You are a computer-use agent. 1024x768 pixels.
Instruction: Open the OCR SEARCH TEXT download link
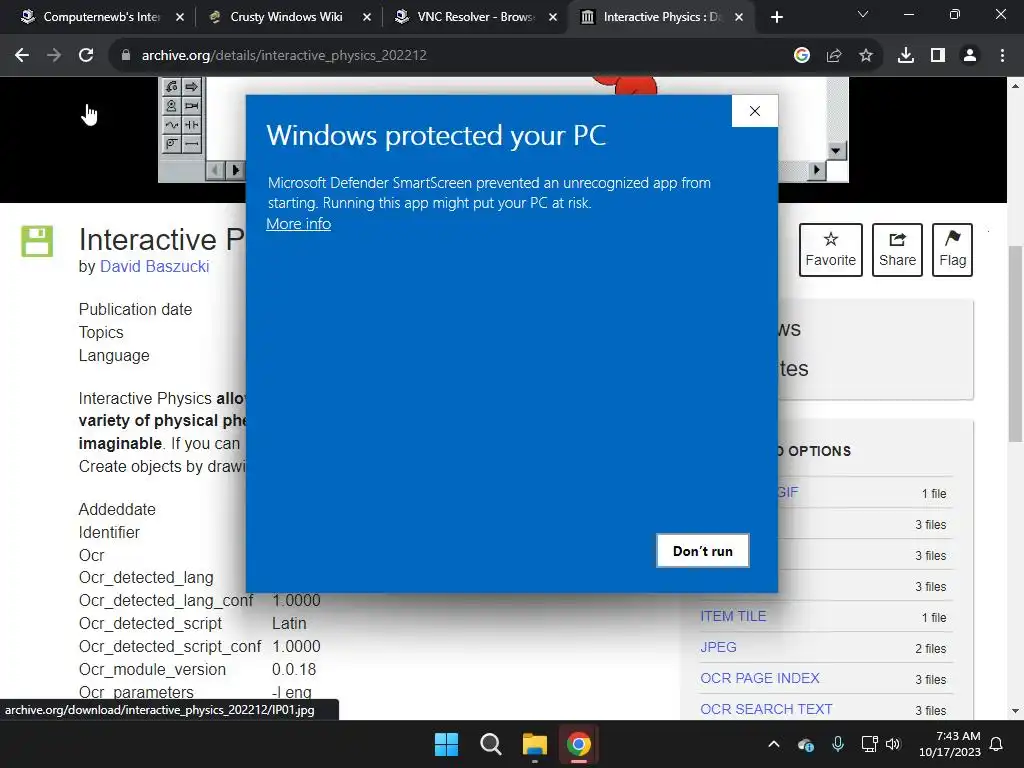766,709
